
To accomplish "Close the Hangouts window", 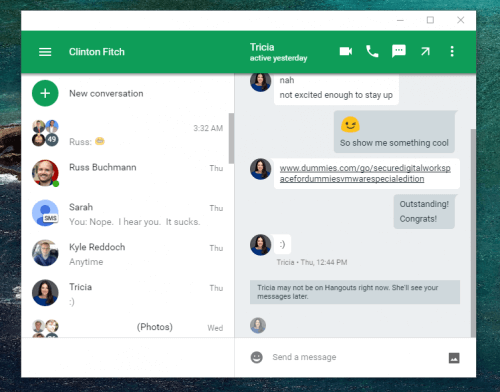I will [x=461, y=20].
